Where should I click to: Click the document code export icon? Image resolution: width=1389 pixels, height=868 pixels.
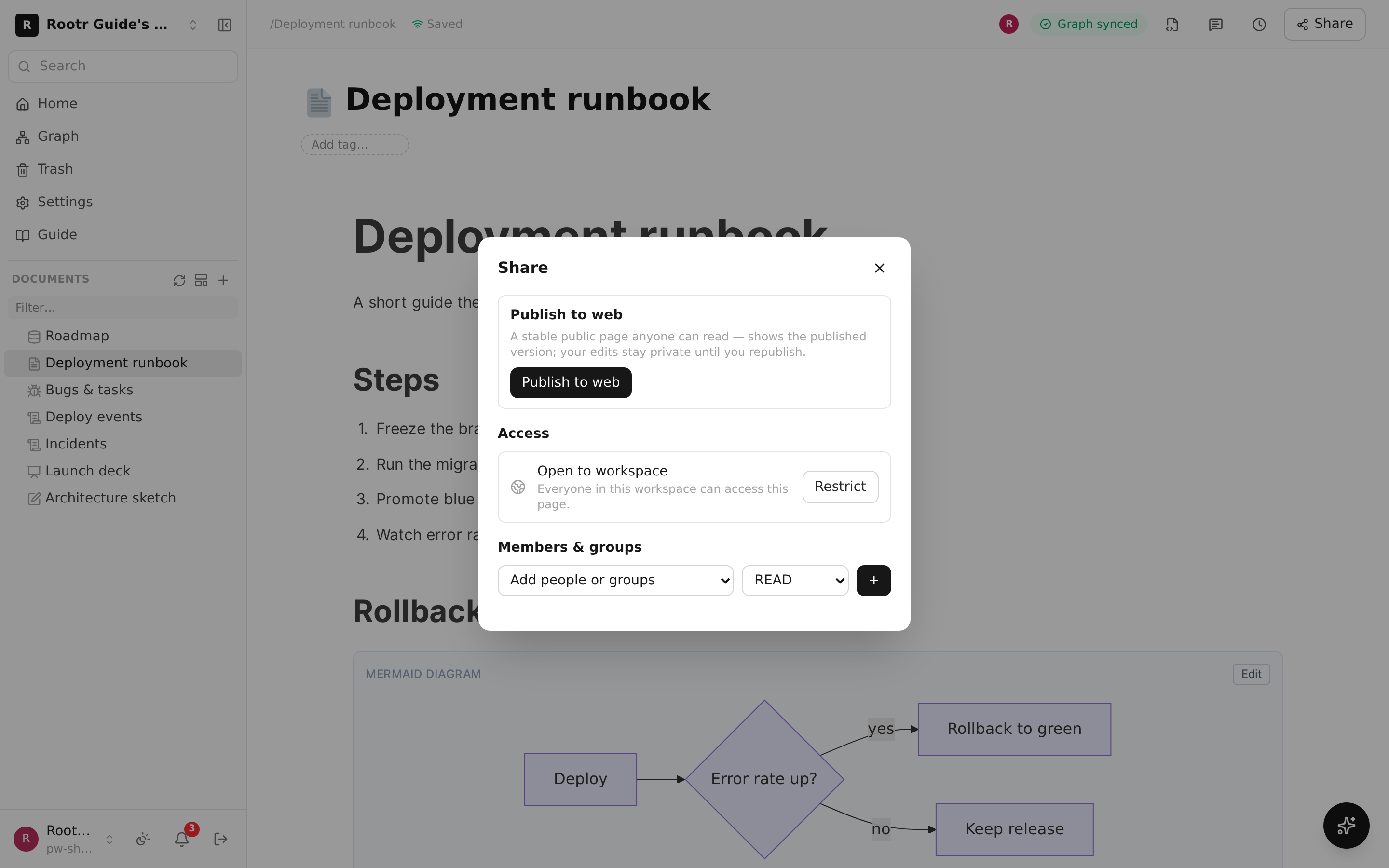pyautogui.click(x=1172, y=25)
